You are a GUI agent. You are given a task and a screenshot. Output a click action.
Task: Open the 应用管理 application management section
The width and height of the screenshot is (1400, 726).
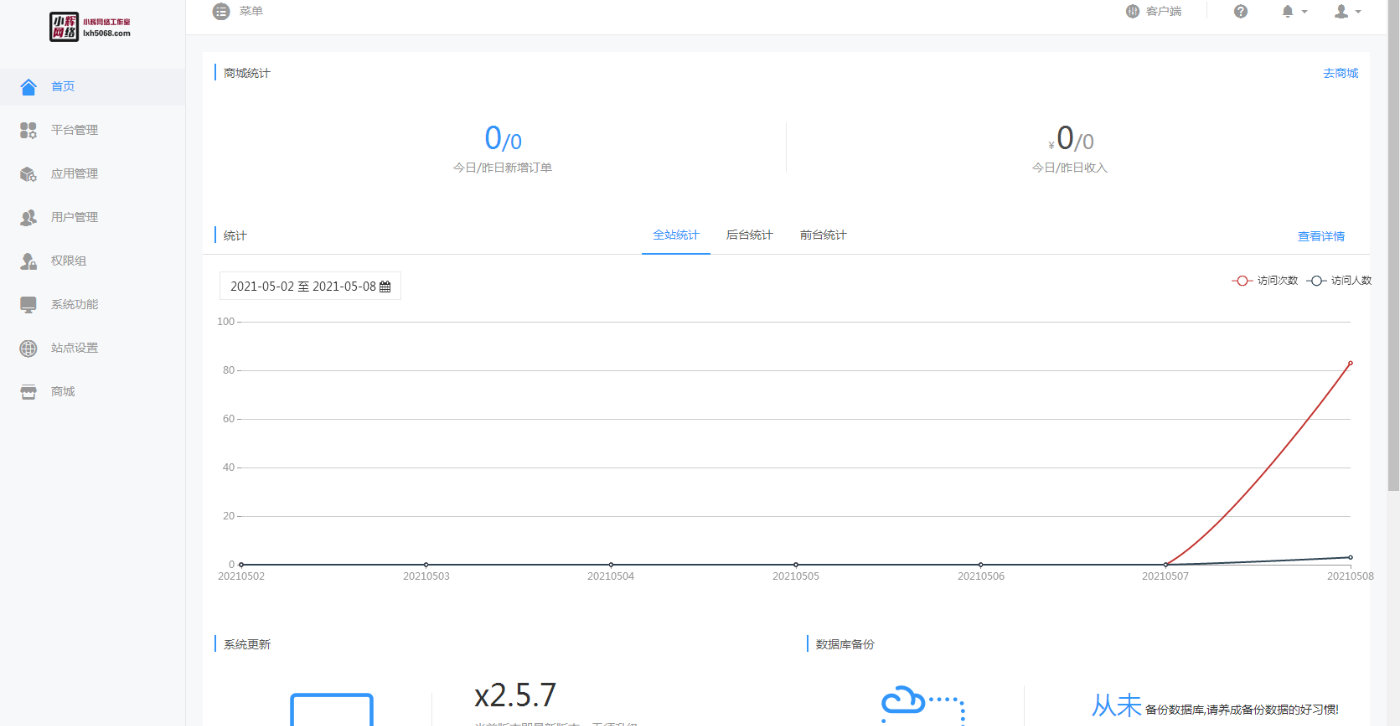(75, 173)
